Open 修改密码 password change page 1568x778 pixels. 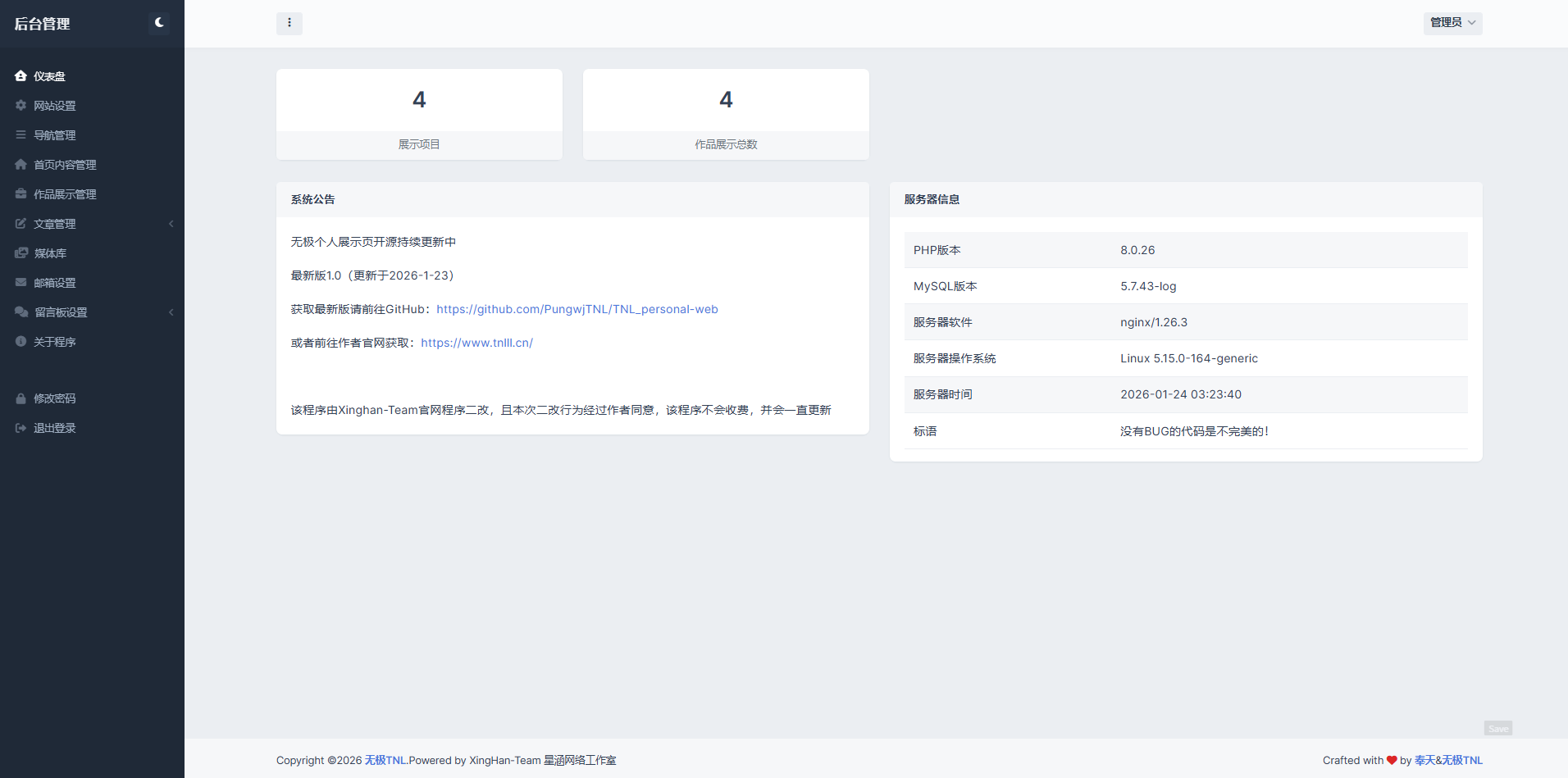click(x=54, y=398)
